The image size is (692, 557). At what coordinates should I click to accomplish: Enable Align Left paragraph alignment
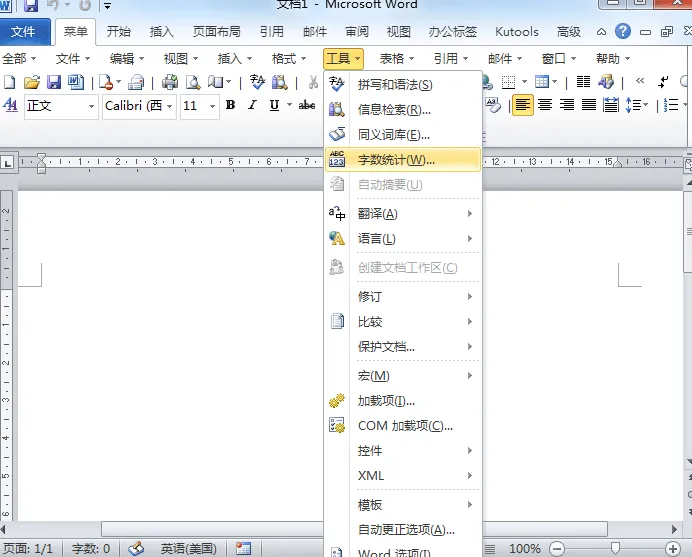pyautogui.click(x=523, y=105)
